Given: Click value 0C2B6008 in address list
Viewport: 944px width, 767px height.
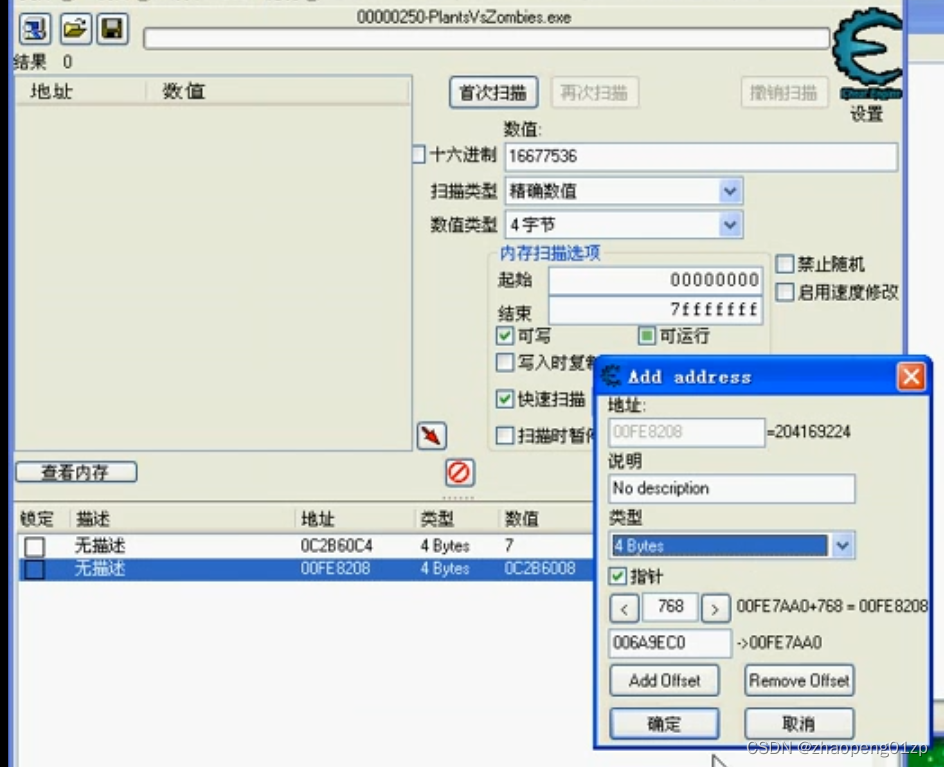Looking at the screenshot, I should point(540,568).
